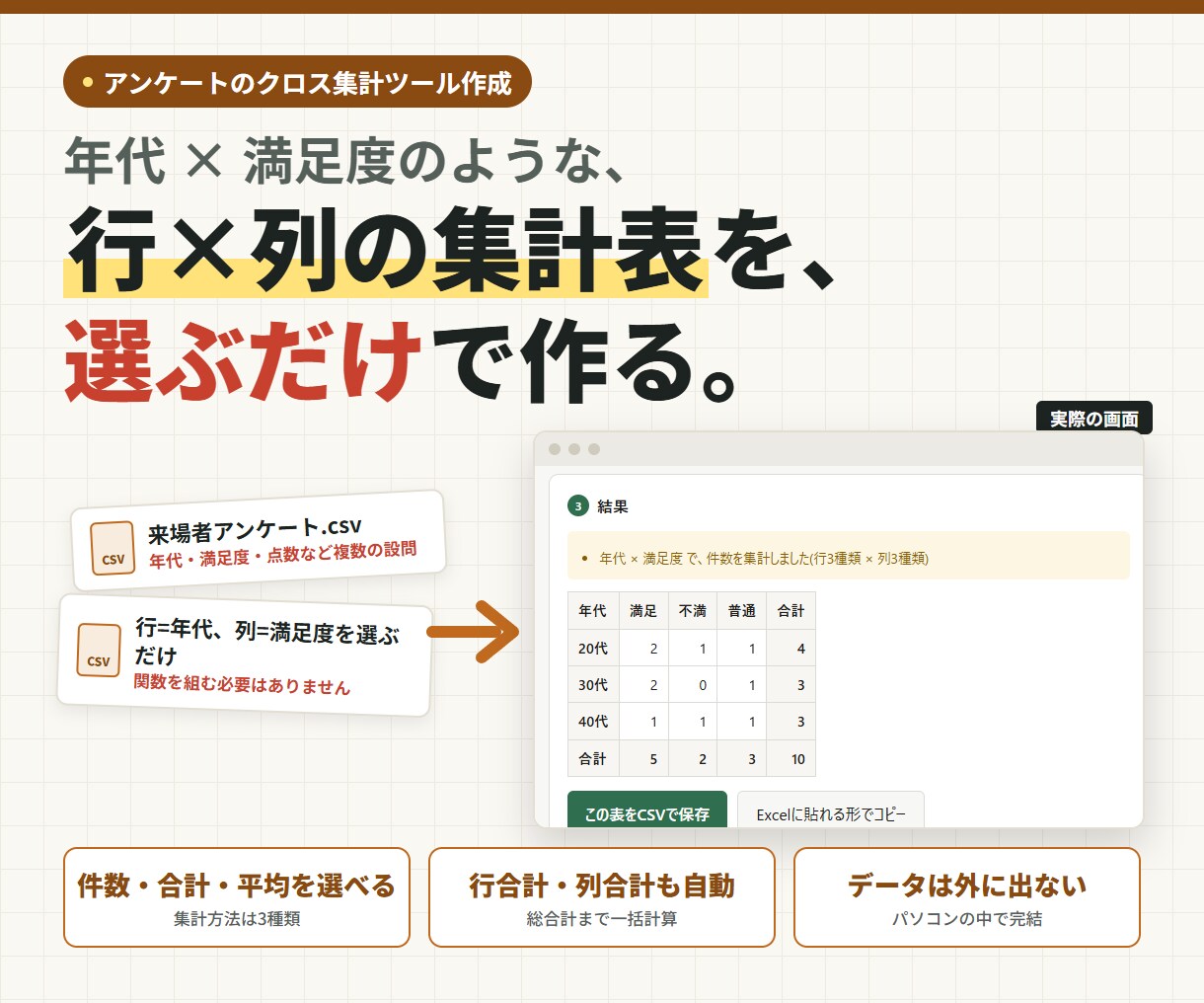Click the 結果 section heading
Screen dimensions: 1204x1003
pyautogui.click(x=613, y=506)
